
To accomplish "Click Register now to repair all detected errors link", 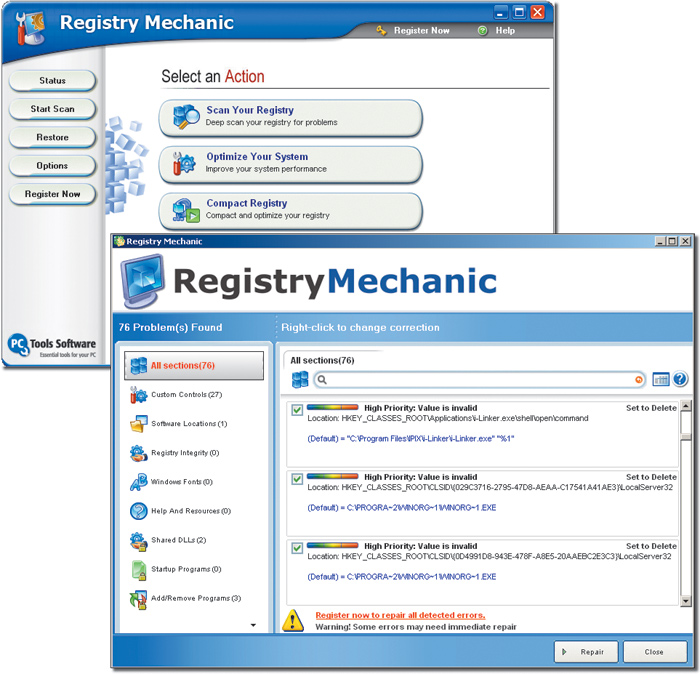I will pyautogui.click(x=400, y=615).
